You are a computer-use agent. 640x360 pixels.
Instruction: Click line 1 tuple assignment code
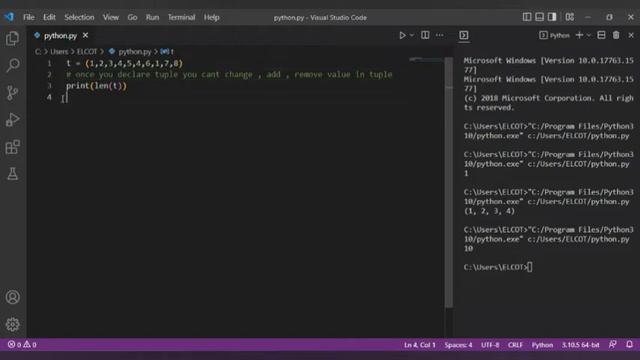point(124,63)
